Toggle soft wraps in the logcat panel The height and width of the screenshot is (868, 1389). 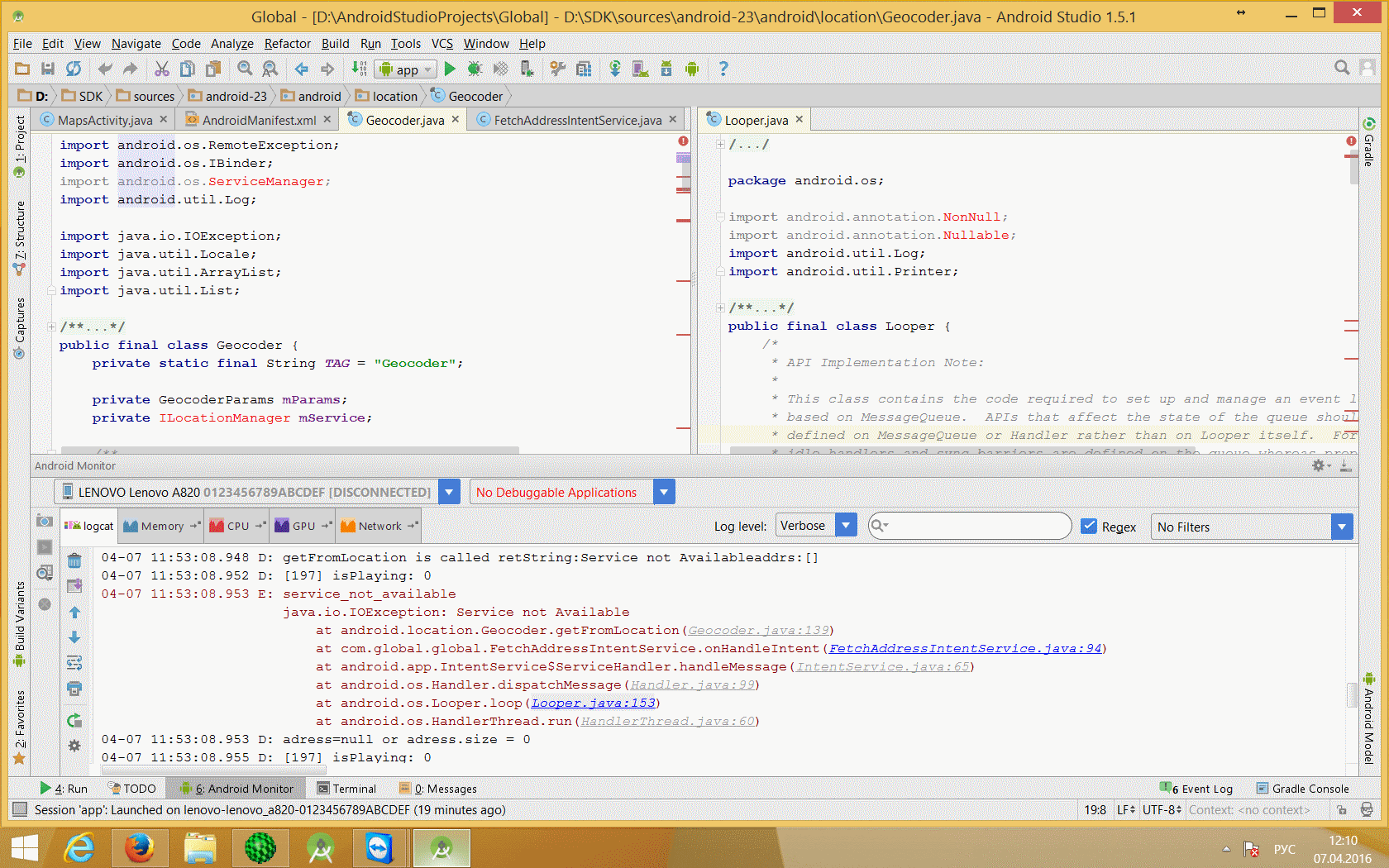[x=74, y=663]
